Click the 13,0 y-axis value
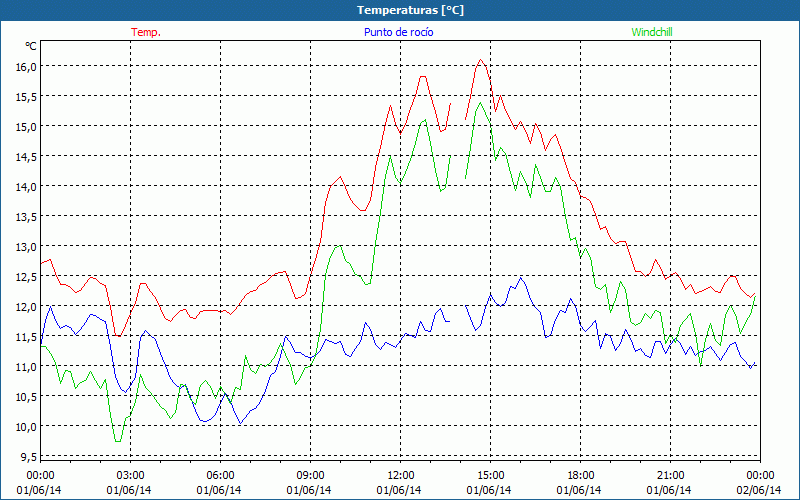This screenshot has height=500, width=800. (26, 247)
